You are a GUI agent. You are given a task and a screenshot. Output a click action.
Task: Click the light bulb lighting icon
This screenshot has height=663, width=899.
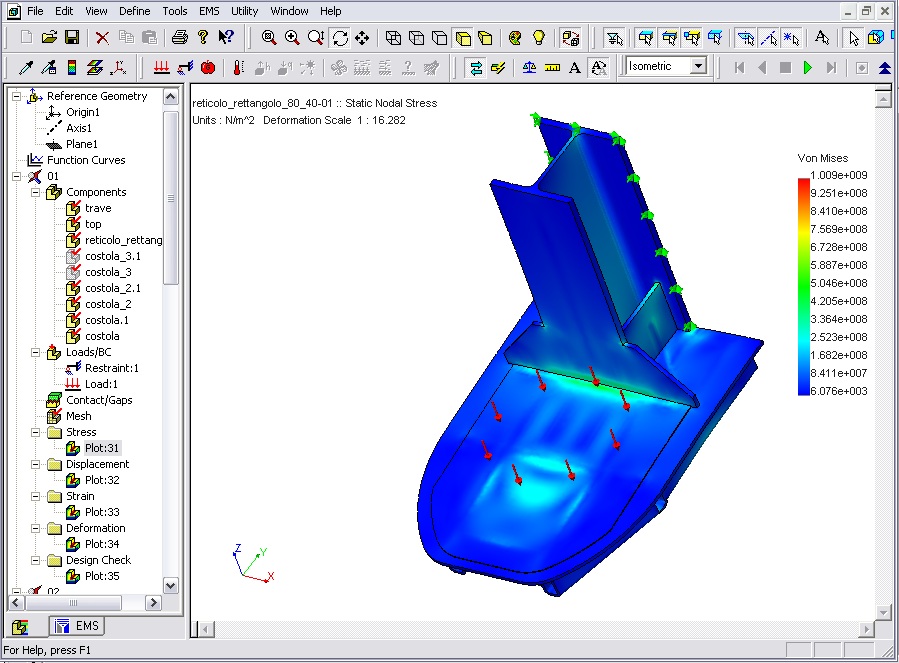point(538,38)
